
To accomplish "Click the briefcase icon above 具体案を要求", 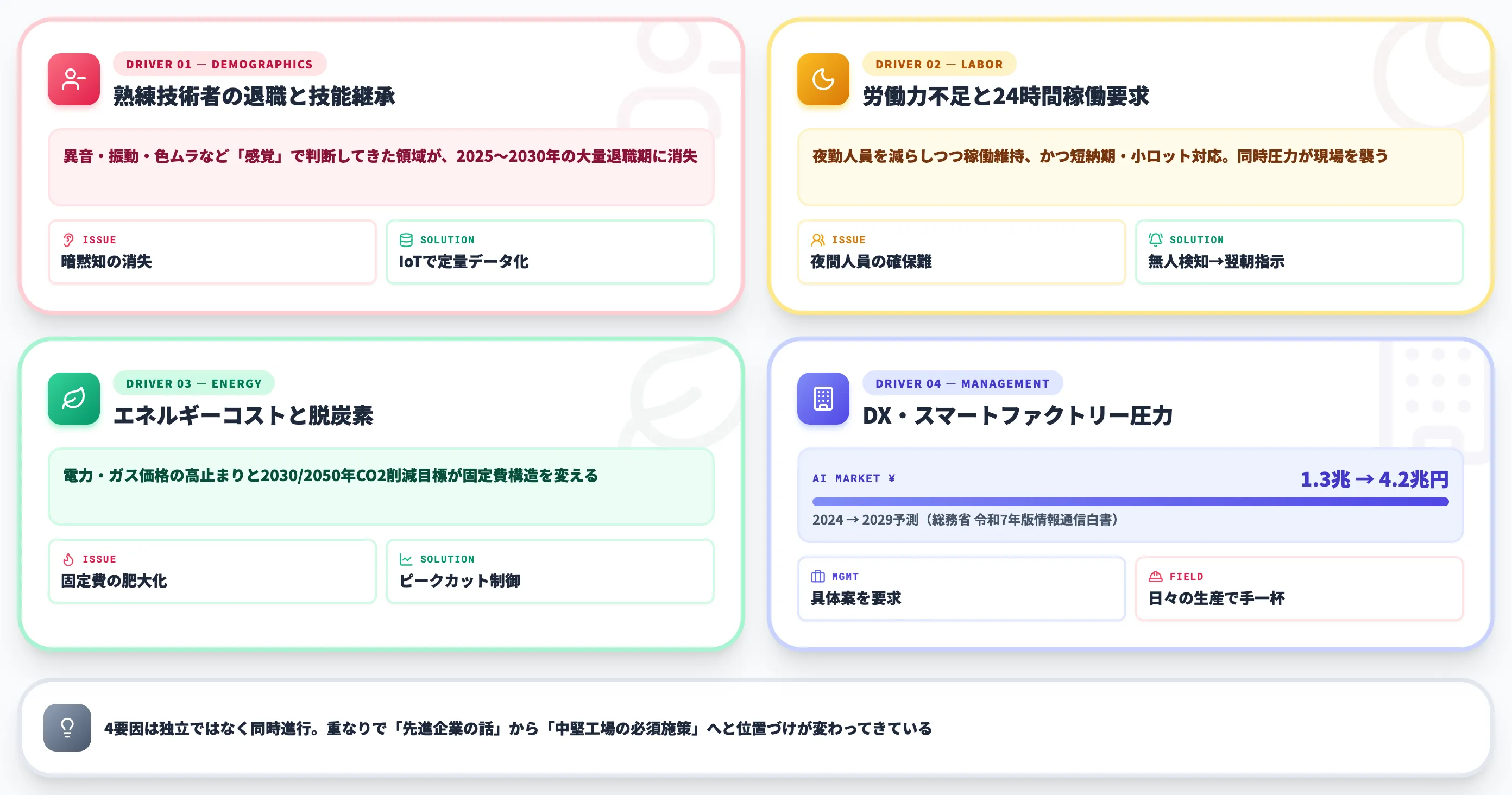I will pyautogui.click(x=817, y=576).
